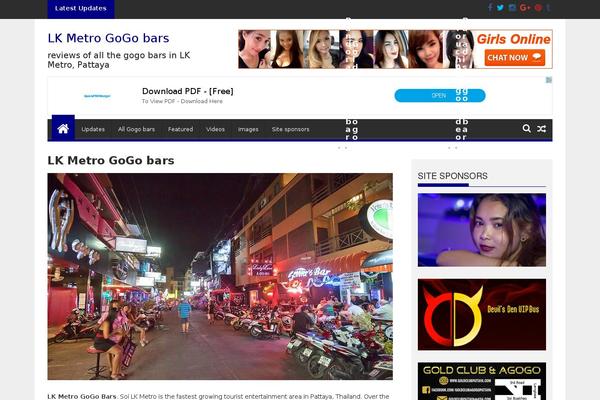Click the Girls Online banner text
The image size is (600, 400).
click(x=514, y=39)
